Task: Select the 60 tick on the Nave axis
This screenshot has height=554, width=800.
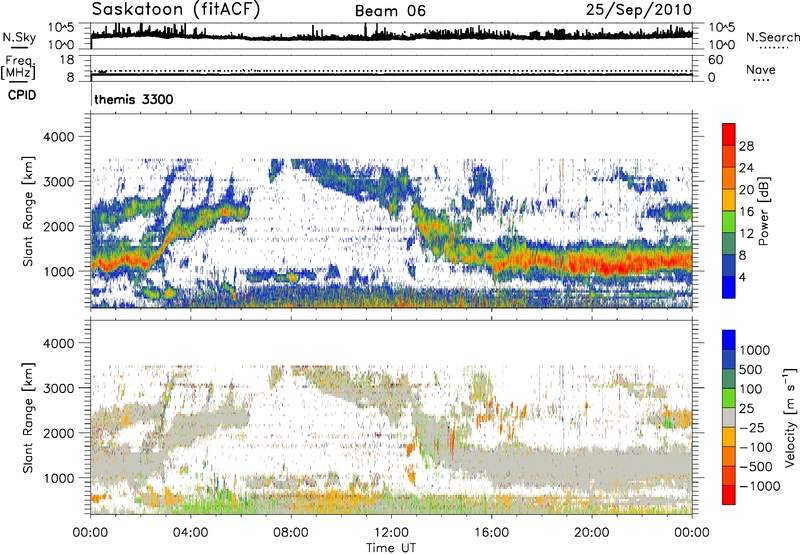Action: [x=715, y=60]
